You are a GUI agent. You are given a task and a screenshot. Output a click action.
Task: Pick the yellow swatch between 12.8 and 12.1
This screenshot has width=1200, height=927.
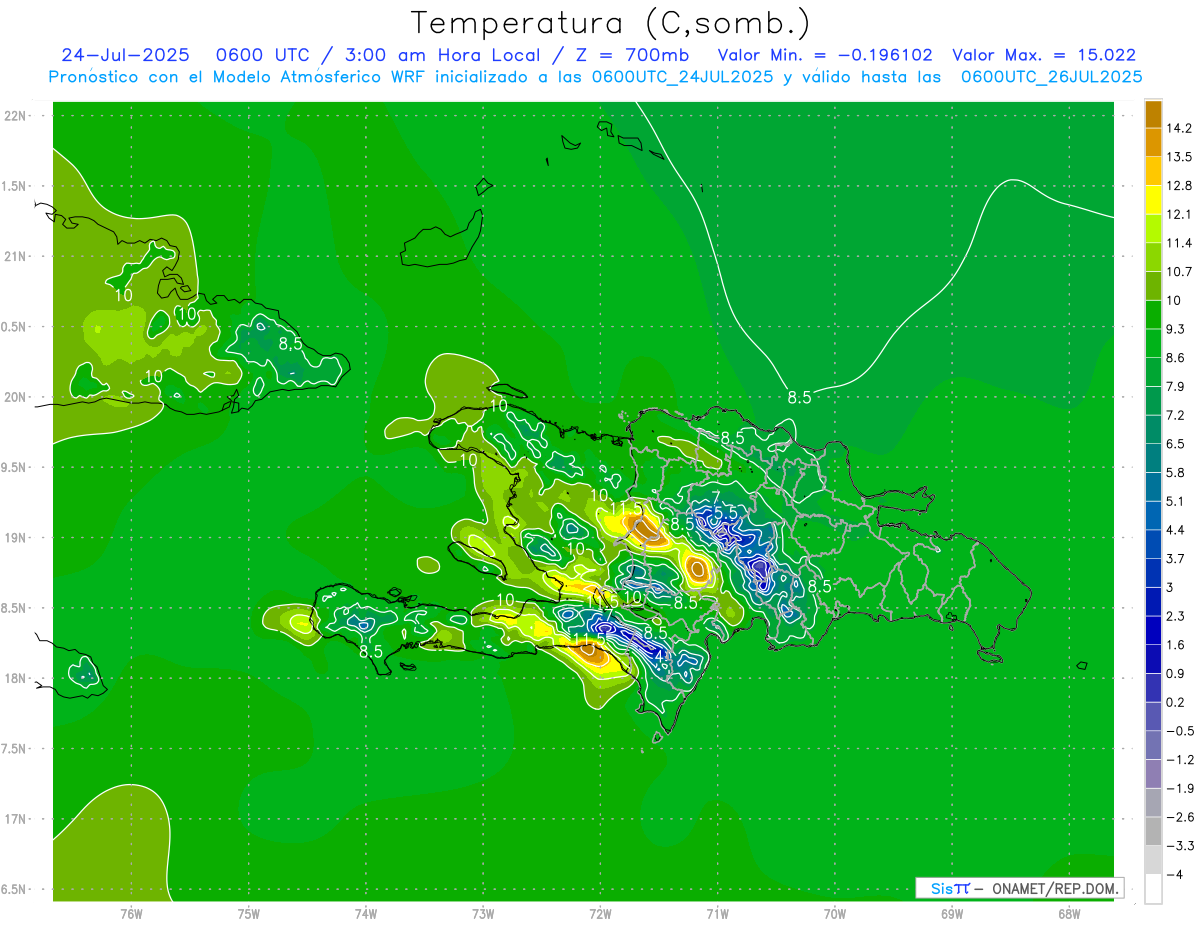pos(1153,200)
